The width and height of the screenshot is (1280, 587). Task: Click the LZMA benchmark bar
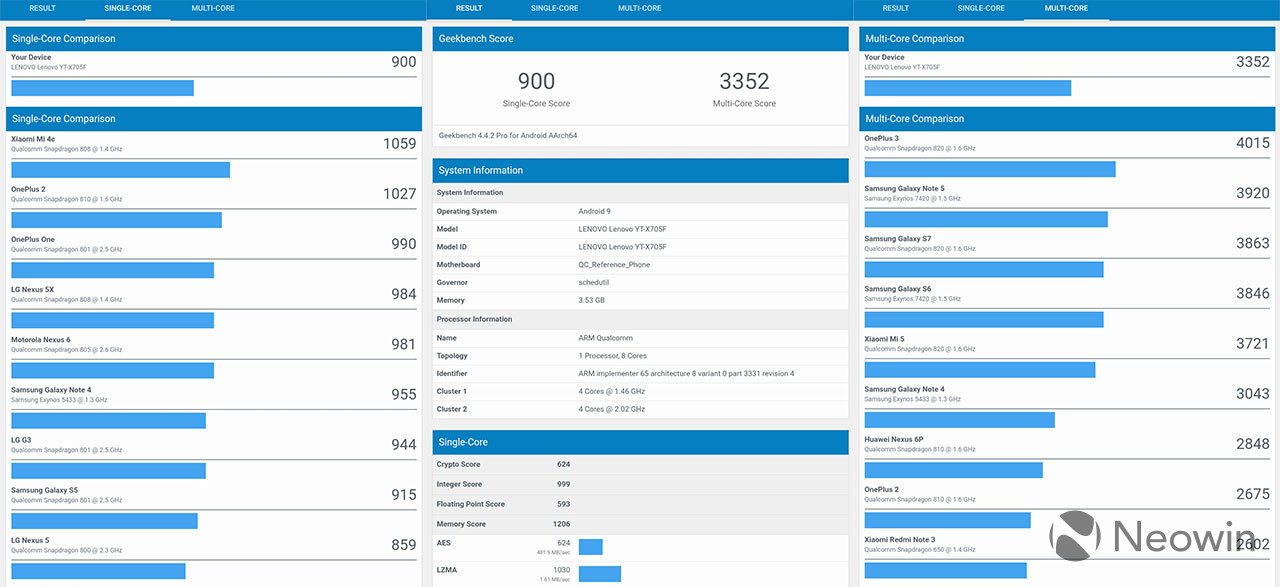(x=600, y=574)
